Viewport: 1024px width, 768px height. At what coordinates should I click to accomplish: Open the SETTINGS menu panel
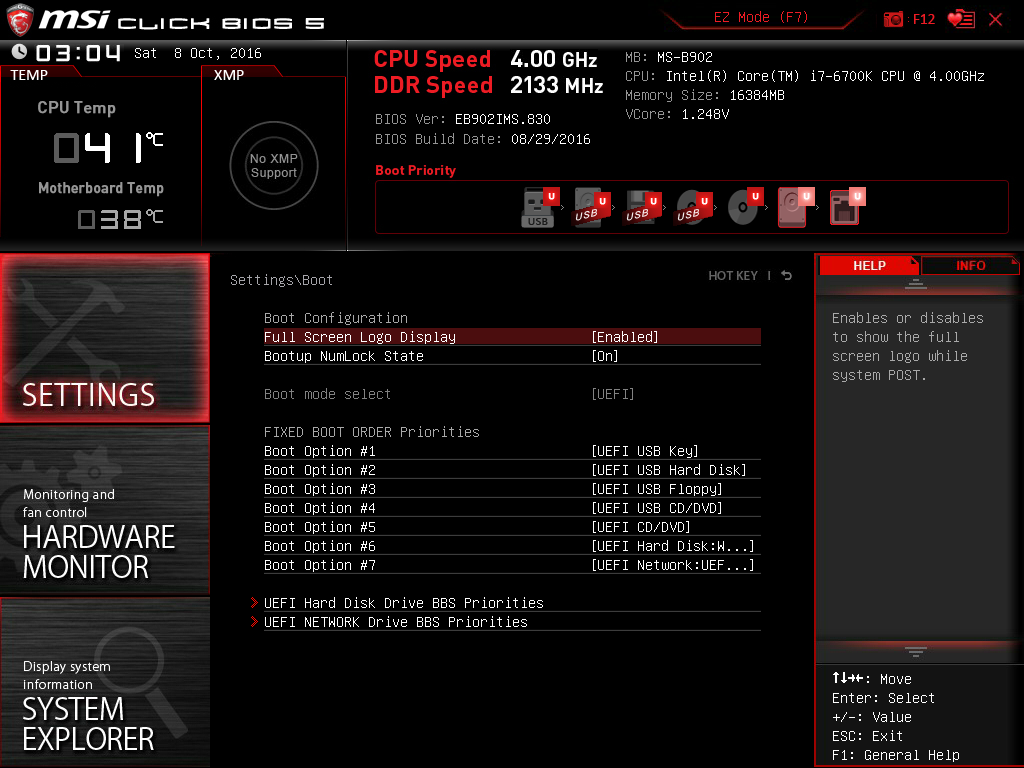click(x=104, y=338)
